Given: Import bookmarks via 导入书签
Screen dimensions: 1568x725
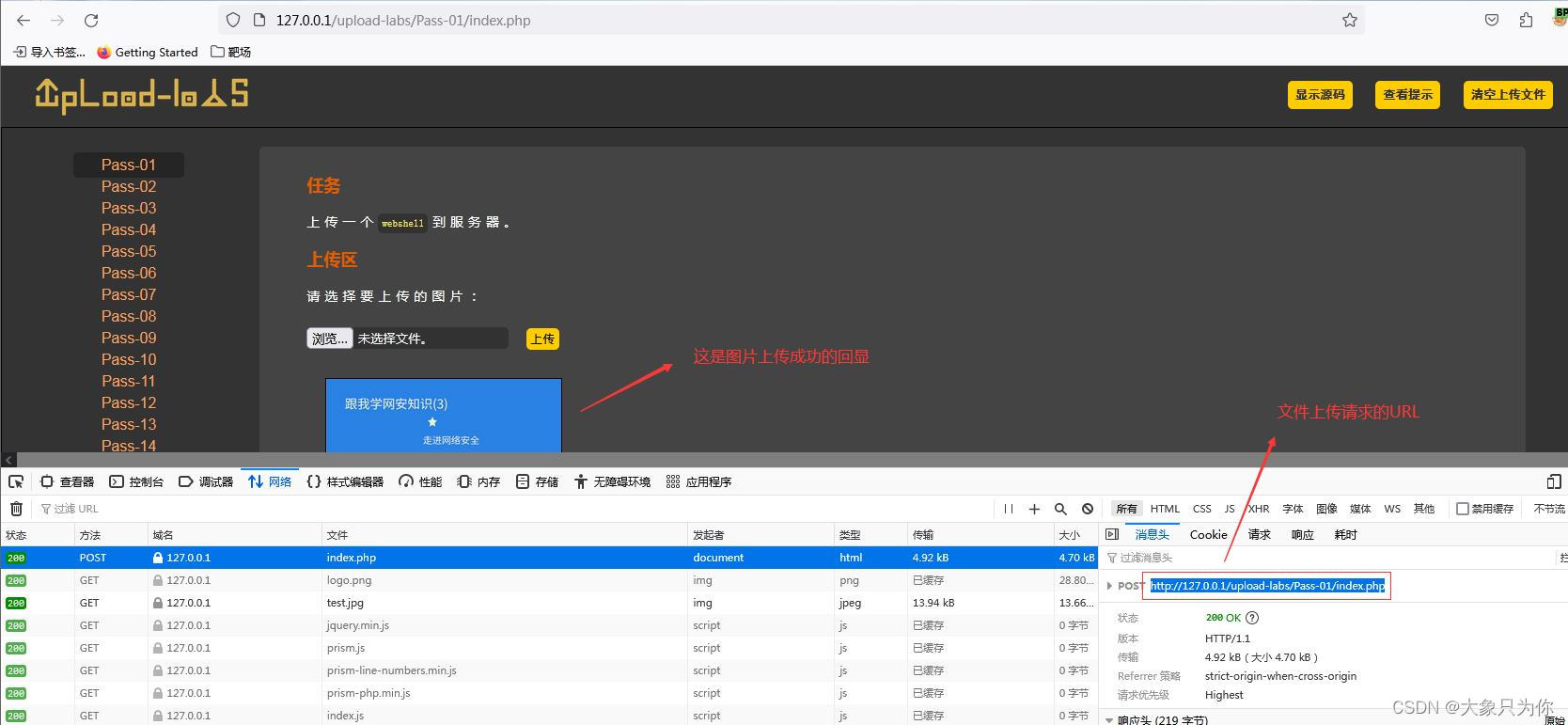Looking at the screenshot, I should point(50,52).
